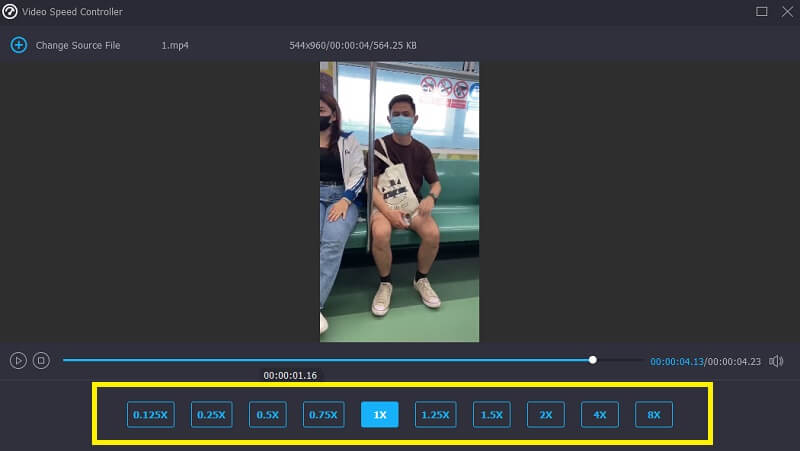The width and height of the screenshot is (800, 451).
Task: Choose the 0.75X speed button
Action: (x=323, y=414)
